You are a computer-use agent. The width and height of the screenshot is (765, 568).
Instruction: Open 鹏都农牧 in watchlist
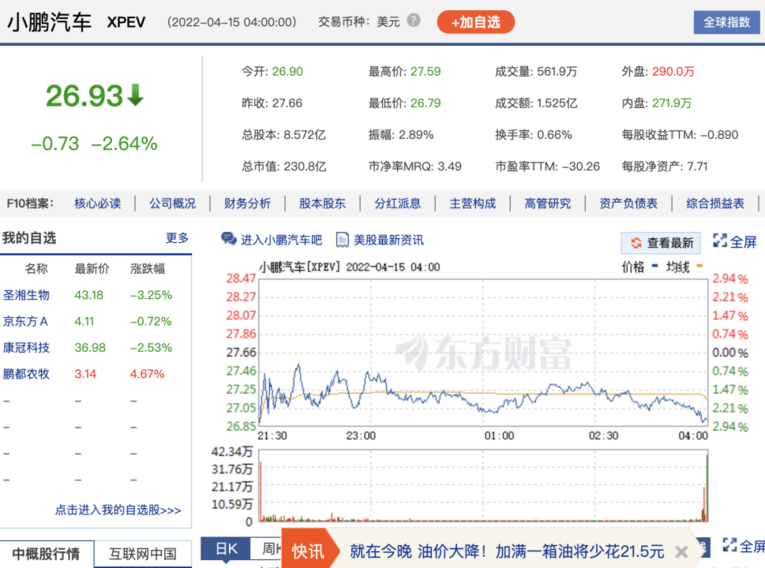26,374
